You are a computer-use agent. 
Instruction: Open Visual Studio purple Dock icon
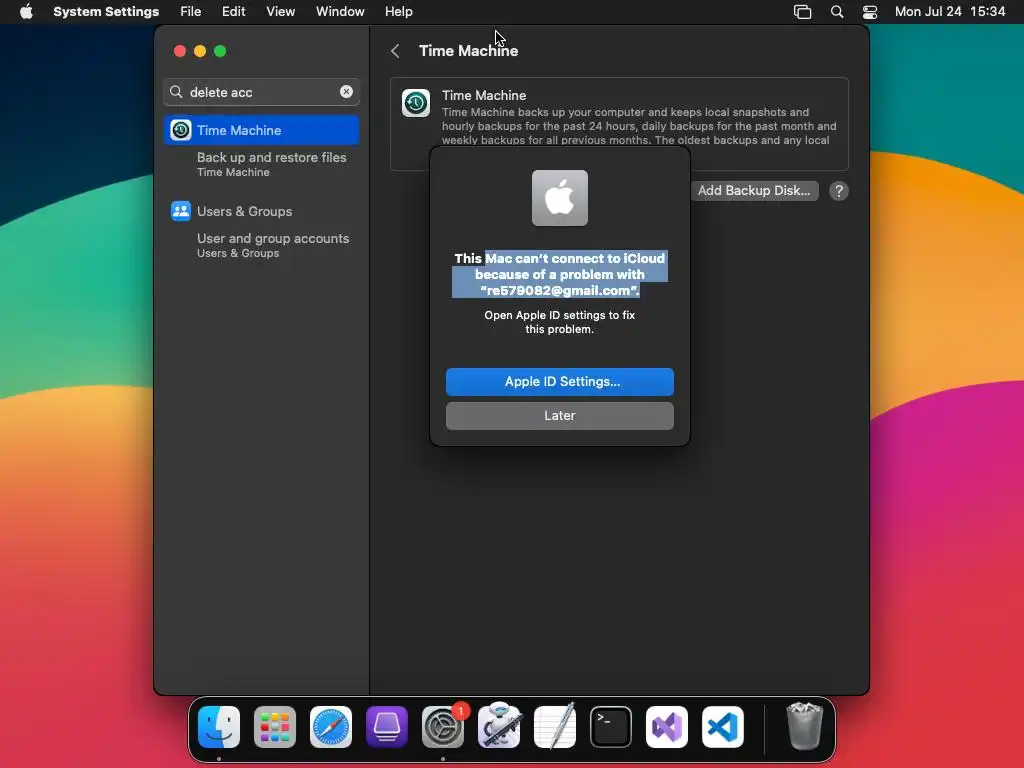point(667,727)
